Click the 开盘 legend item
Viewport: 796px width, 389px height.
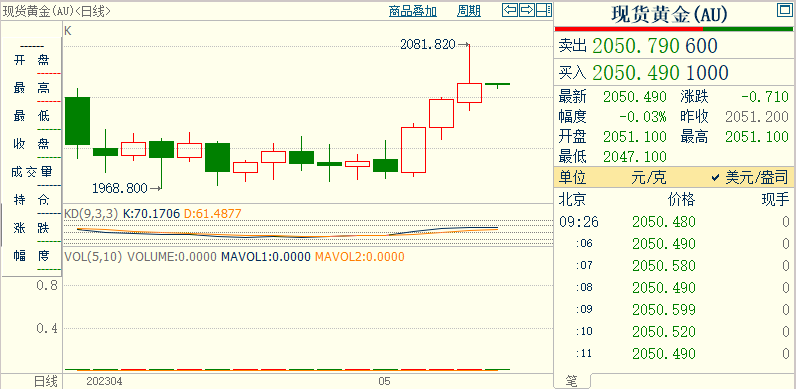31,61
